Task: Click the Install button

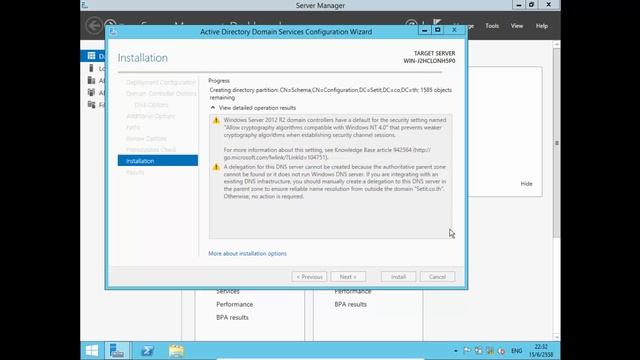Action: (398, 277)
